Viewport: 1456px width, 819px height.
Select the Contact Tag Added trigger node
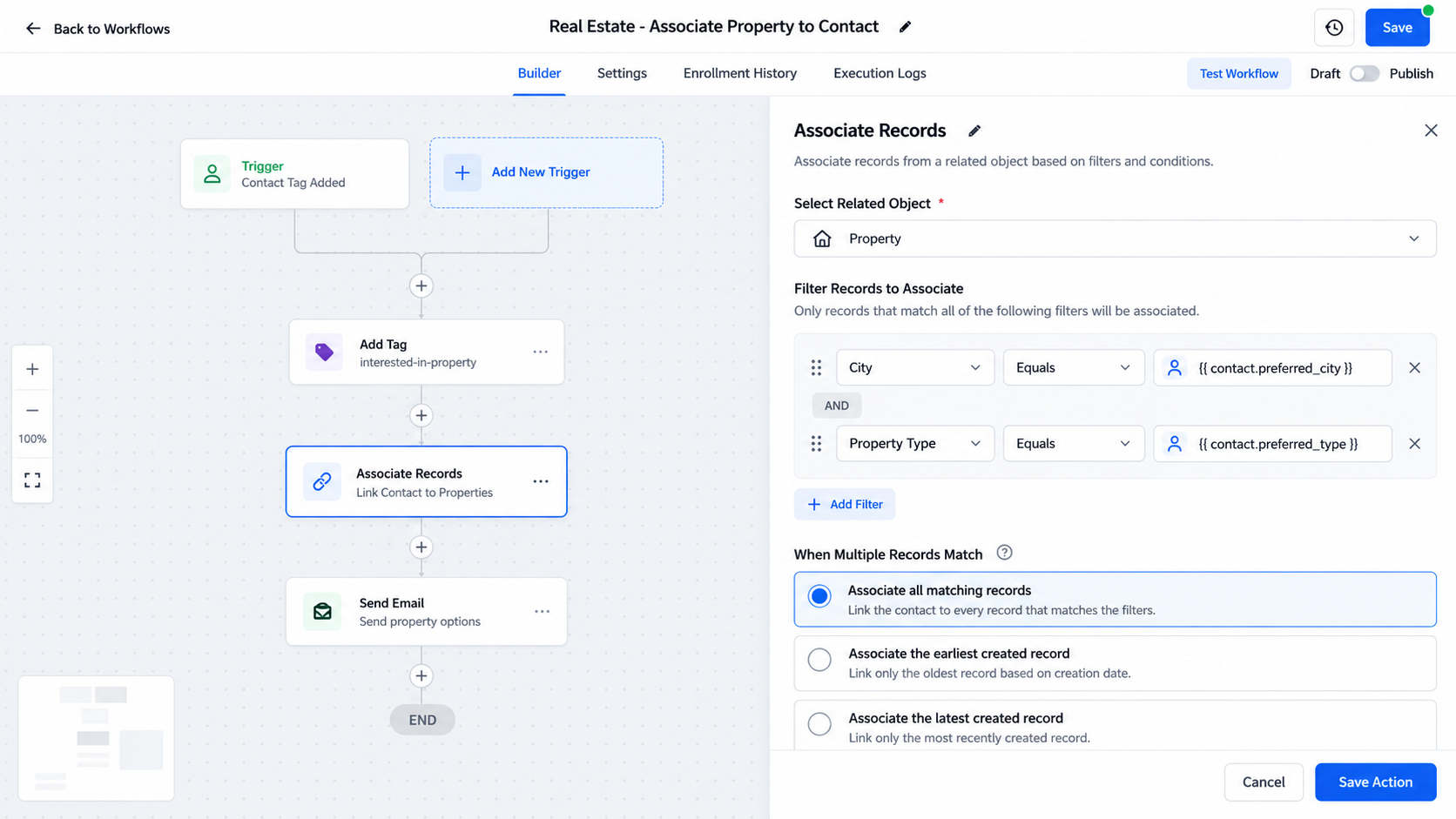pos(294,174)
